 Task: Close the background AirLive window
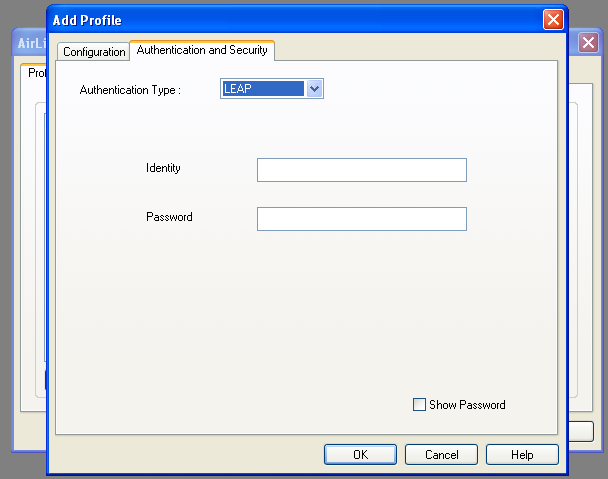588,42
